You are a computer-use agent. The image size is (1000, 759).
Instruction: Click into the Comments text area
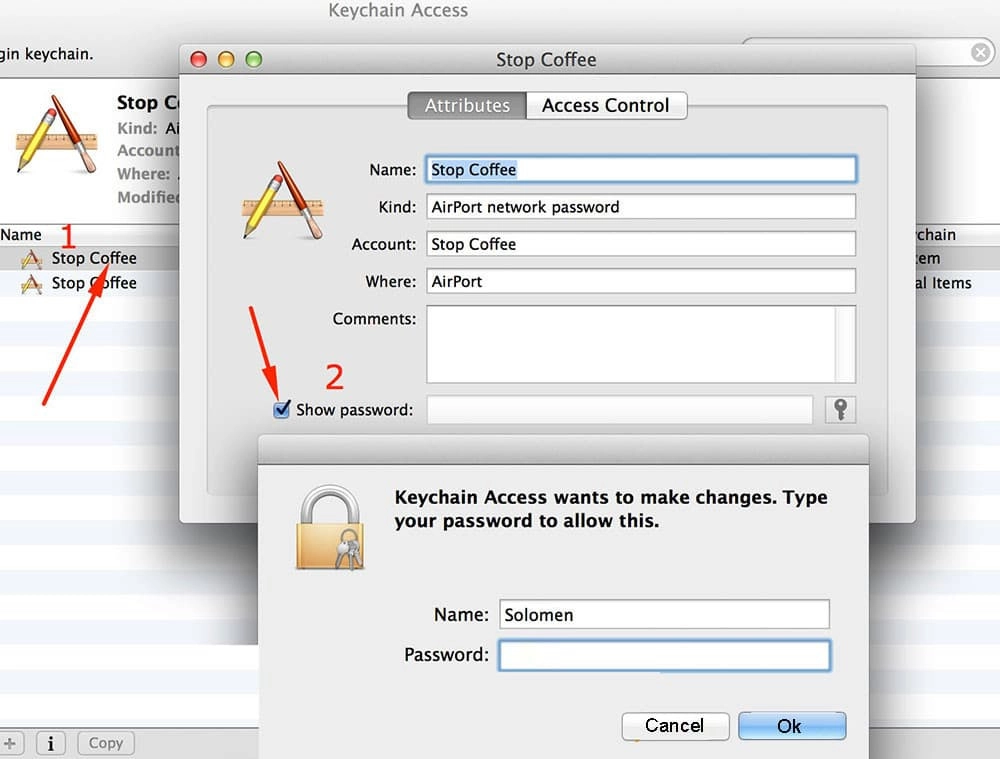[632, 344]
